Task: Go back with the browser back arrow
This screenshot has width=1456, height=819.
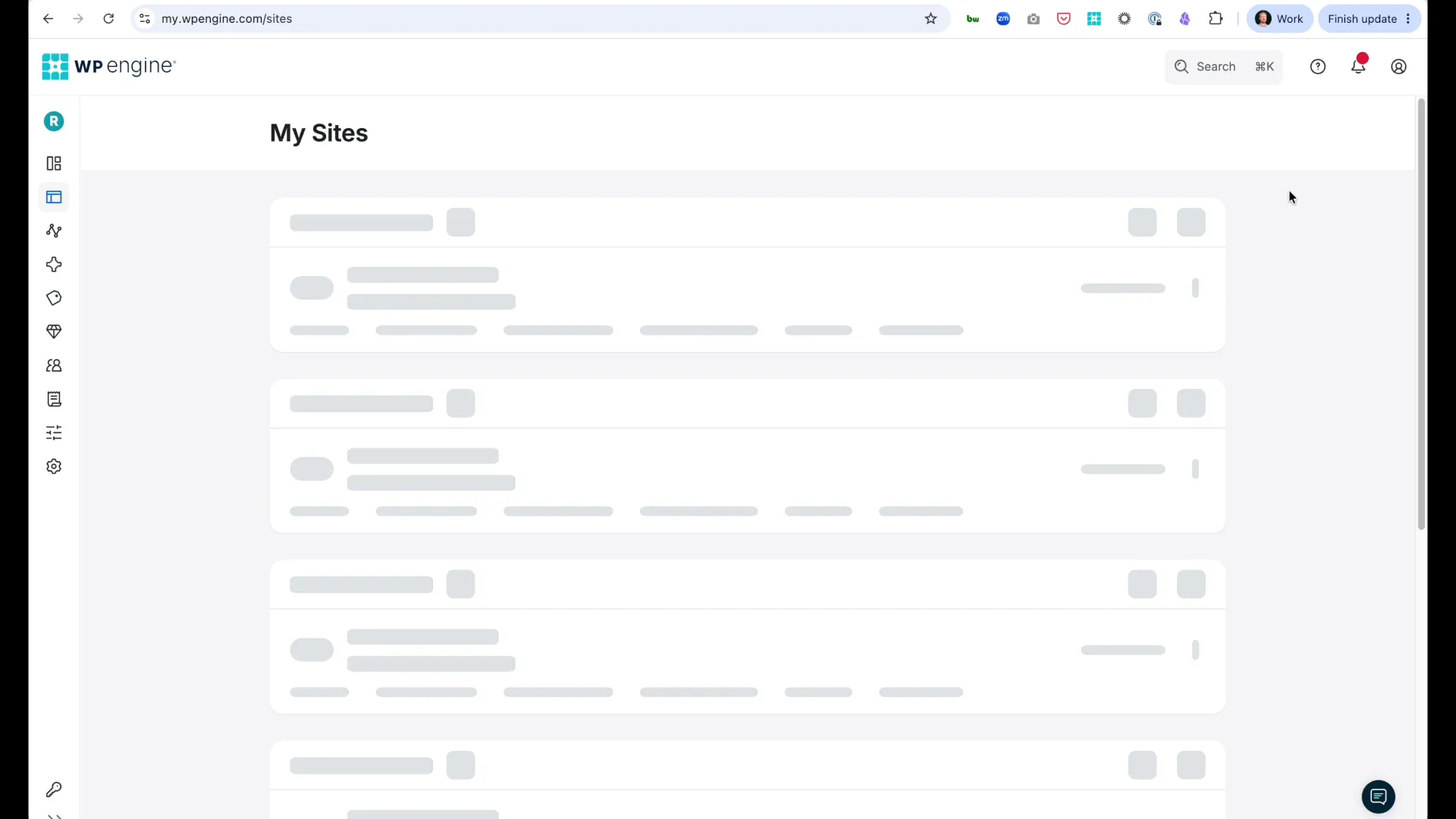Action: (48, 19)
